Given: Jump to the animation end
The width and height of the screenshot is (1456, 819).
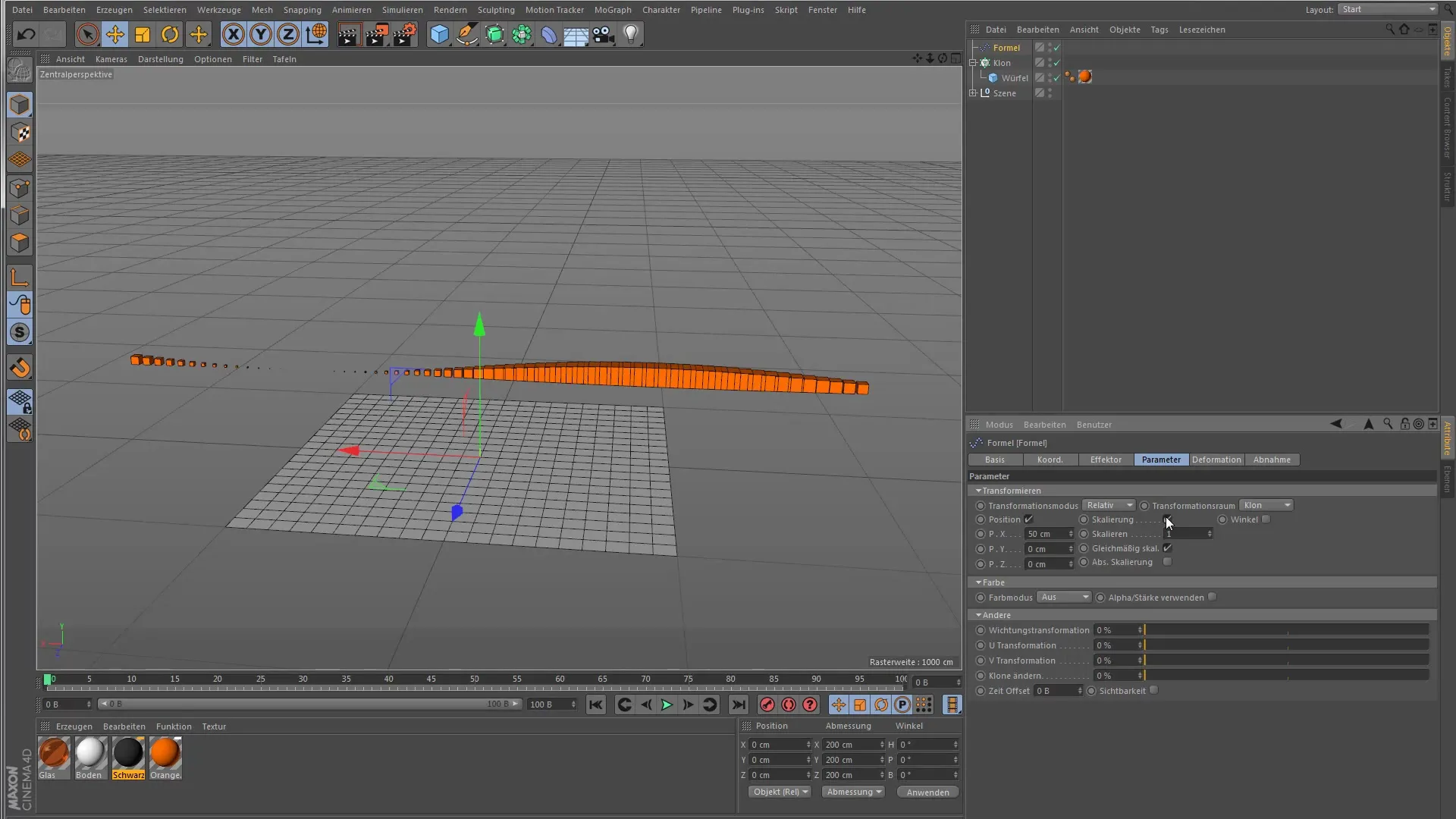Looking at the screenshot, I should click(x=739, y=705).
